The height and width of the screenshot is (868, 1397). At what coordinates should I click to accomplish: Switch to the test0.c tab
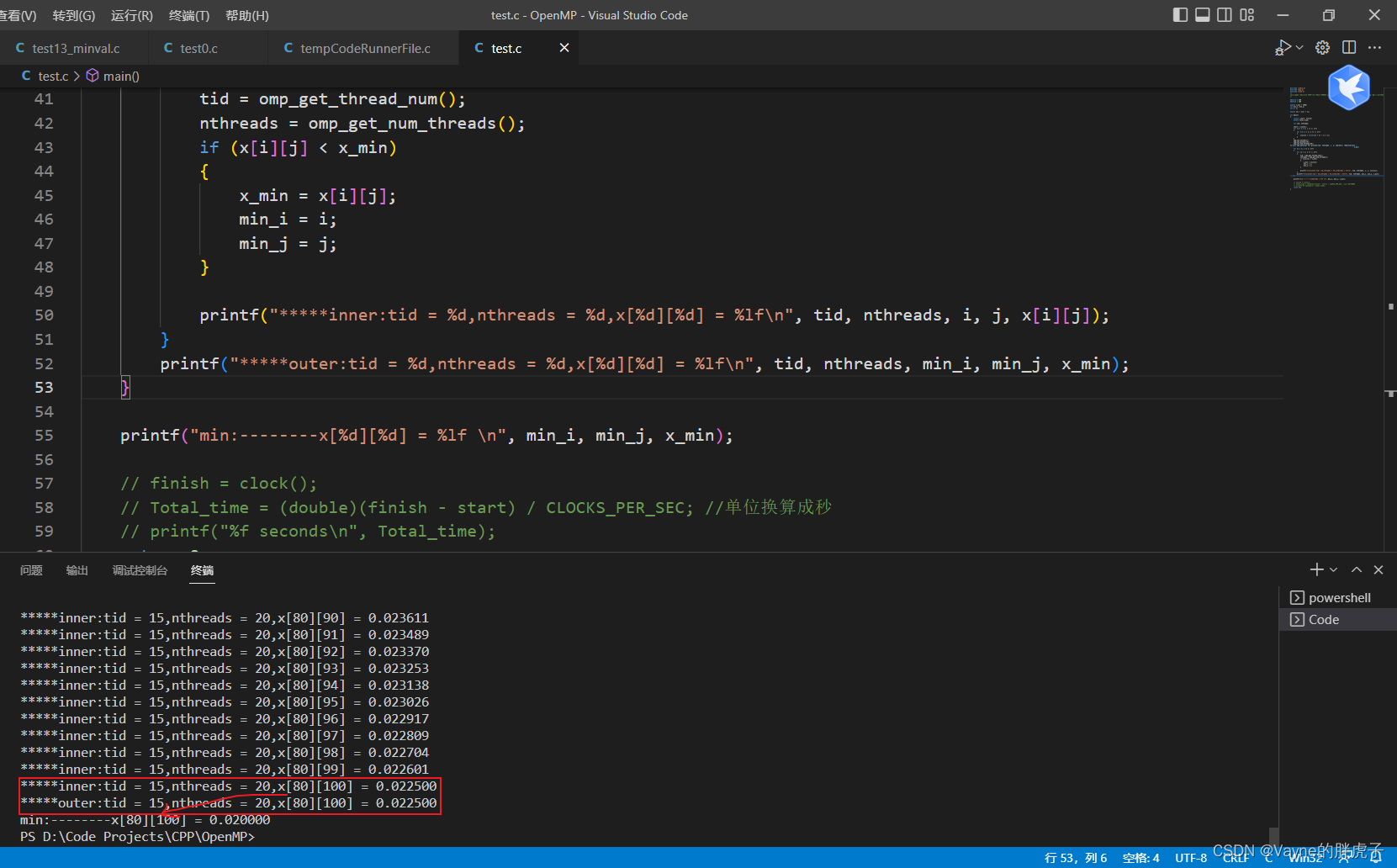point(208,48)
